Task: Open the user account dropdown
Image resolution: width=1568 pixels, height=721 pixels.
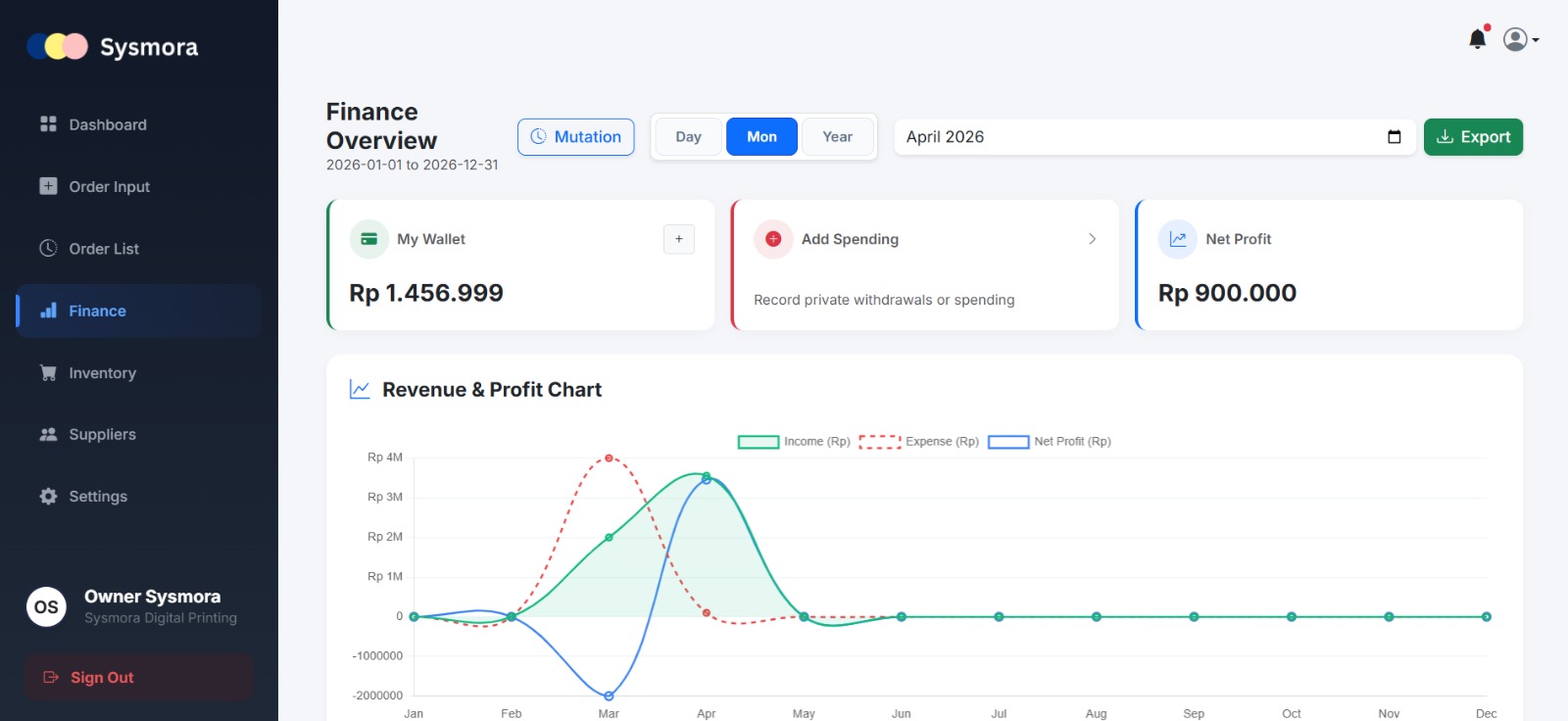Action: (x=1521, y=39)
